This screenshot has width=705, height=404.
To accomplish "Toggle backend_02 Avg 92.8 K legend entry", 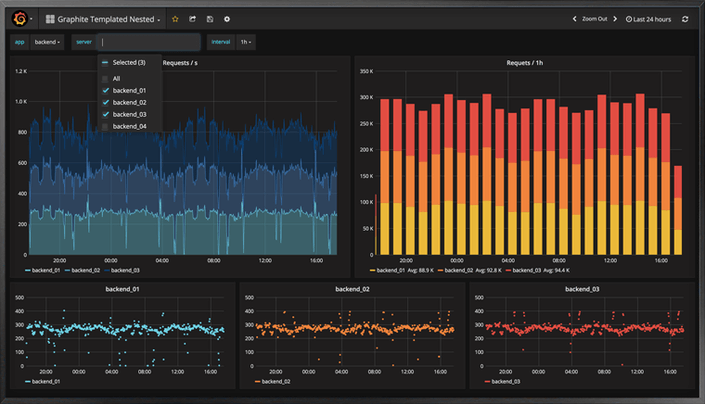I will pos(469,270).
